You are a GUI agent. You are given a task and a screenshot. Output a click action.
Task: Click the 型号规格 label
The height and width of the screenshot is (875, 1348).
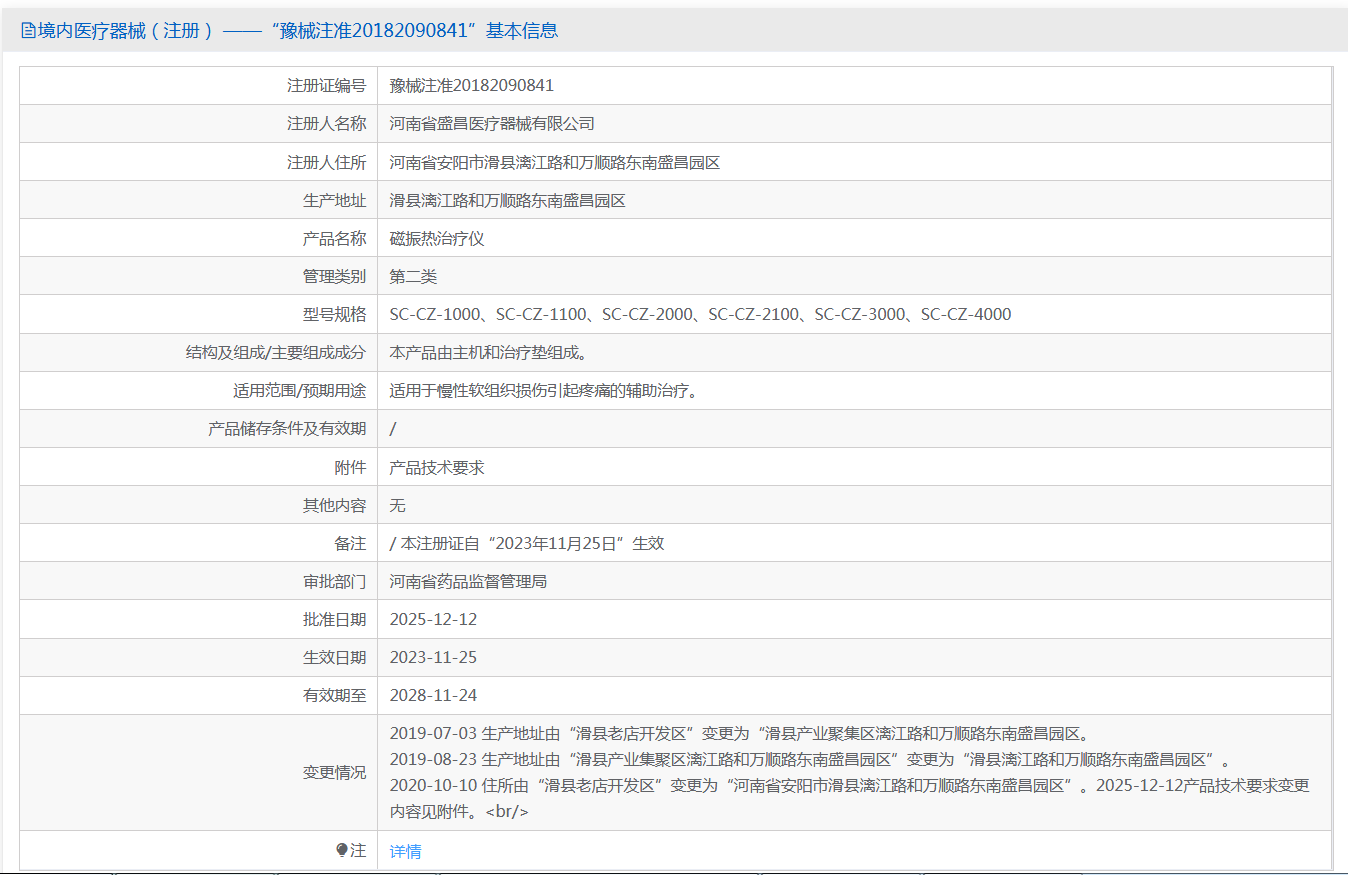click(334, 314)
